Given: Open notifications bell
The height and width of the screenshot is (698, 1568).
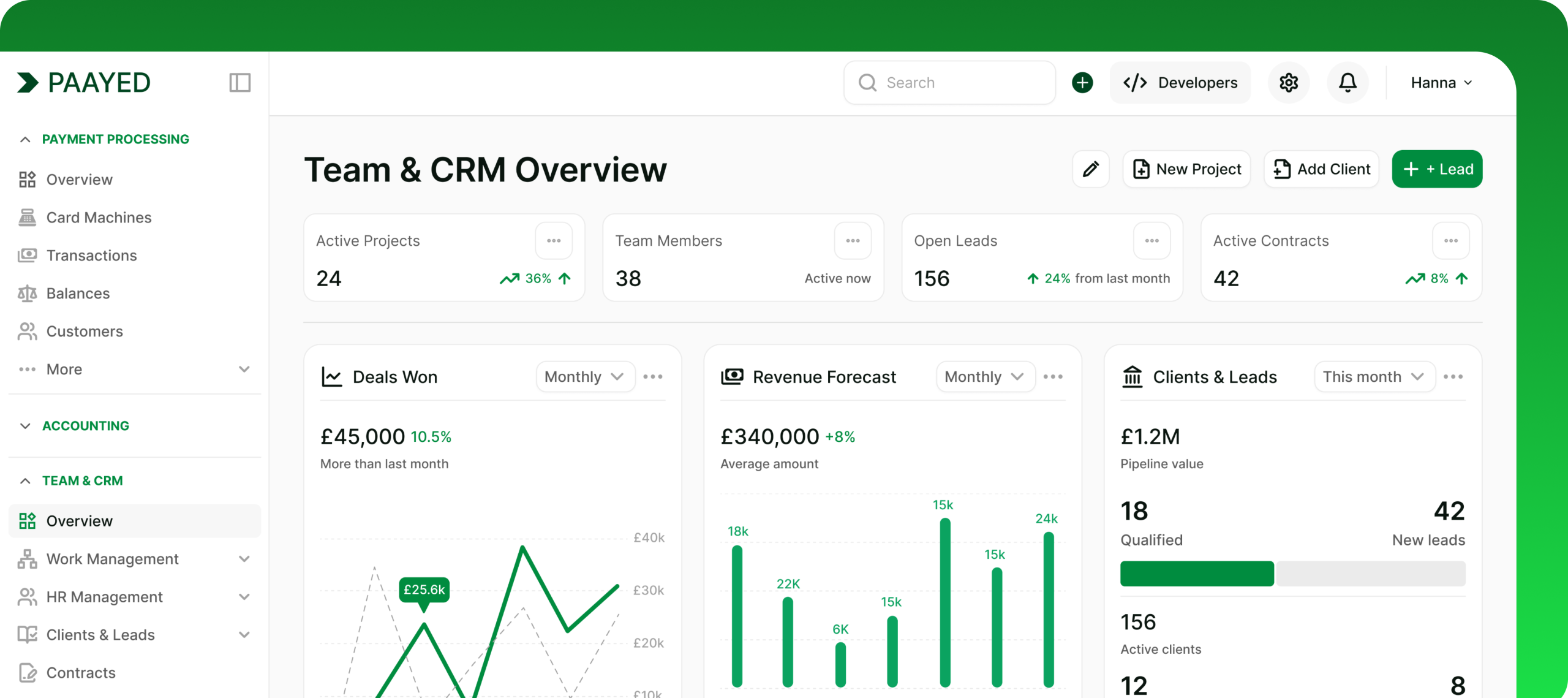Looking at the screenshot, I should point(1347,83).
